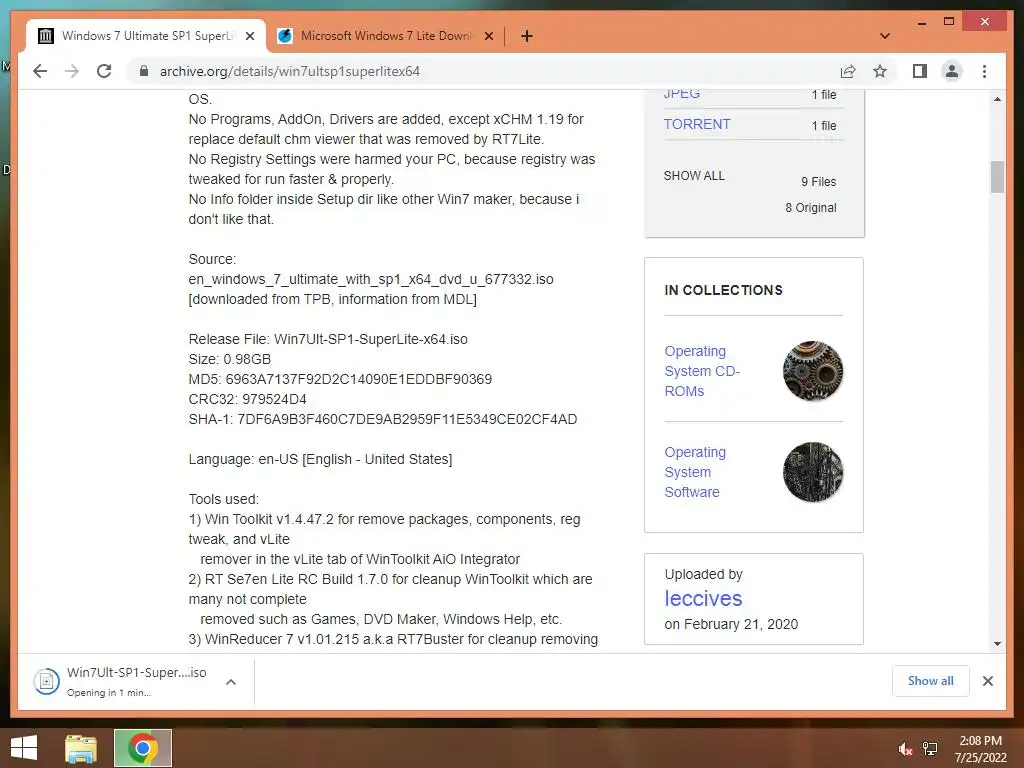
Task: Click '9 Files' count text
Action: pyautogui.click(x=818, y=182)
